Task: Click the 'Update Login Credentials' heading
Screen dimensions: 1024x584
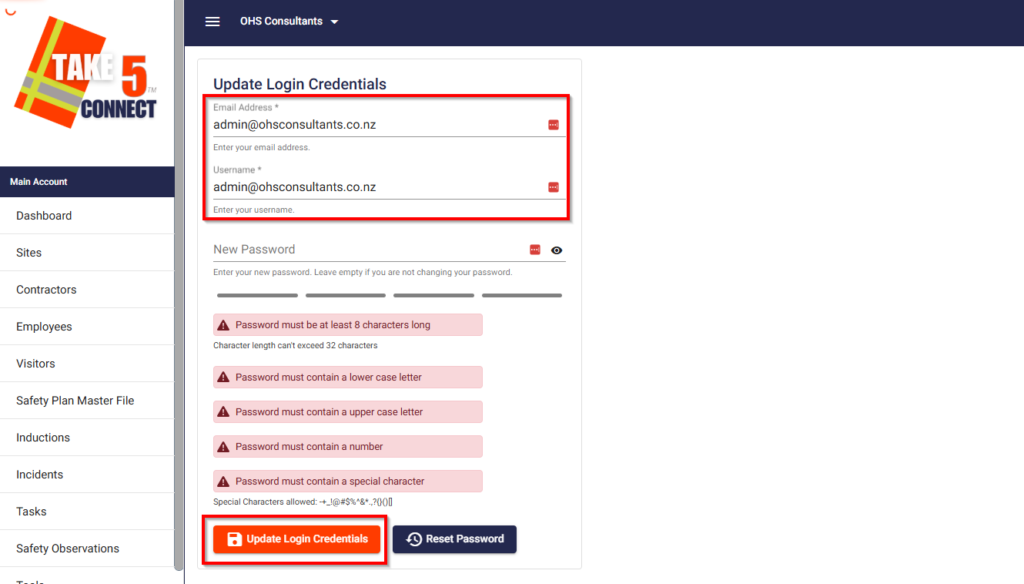Action: click(300, 84)
